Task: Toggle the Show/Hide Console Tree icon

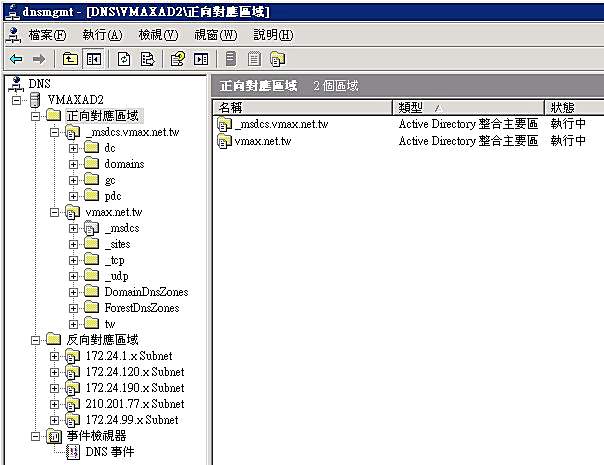Action: tap(94, 59)
